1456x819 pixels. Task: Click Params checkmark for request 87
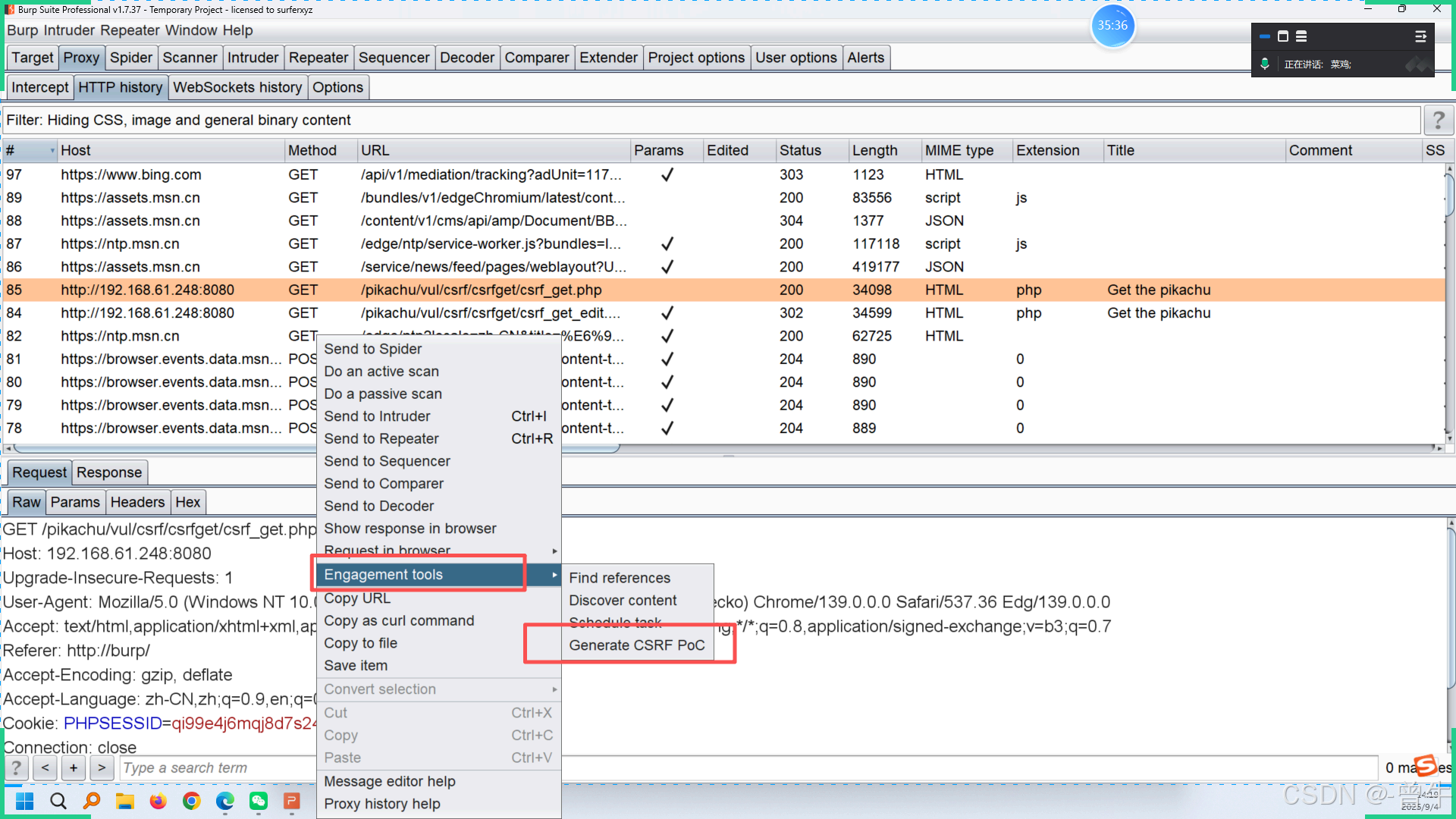[x=667, y=244]
